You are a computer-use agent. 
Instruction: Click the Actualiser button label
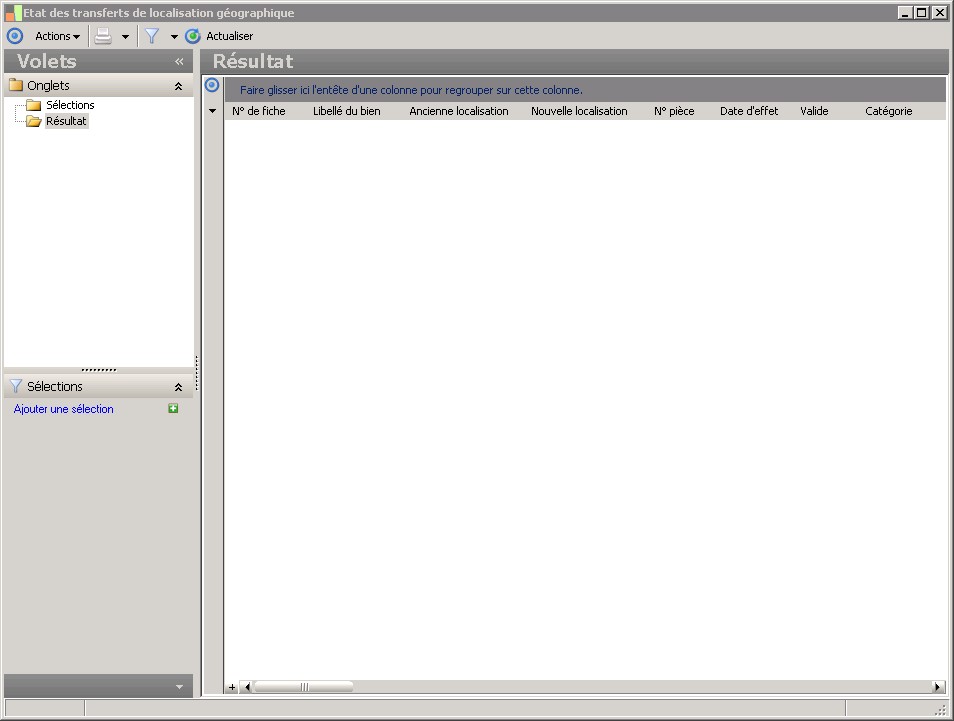point(229,37)
